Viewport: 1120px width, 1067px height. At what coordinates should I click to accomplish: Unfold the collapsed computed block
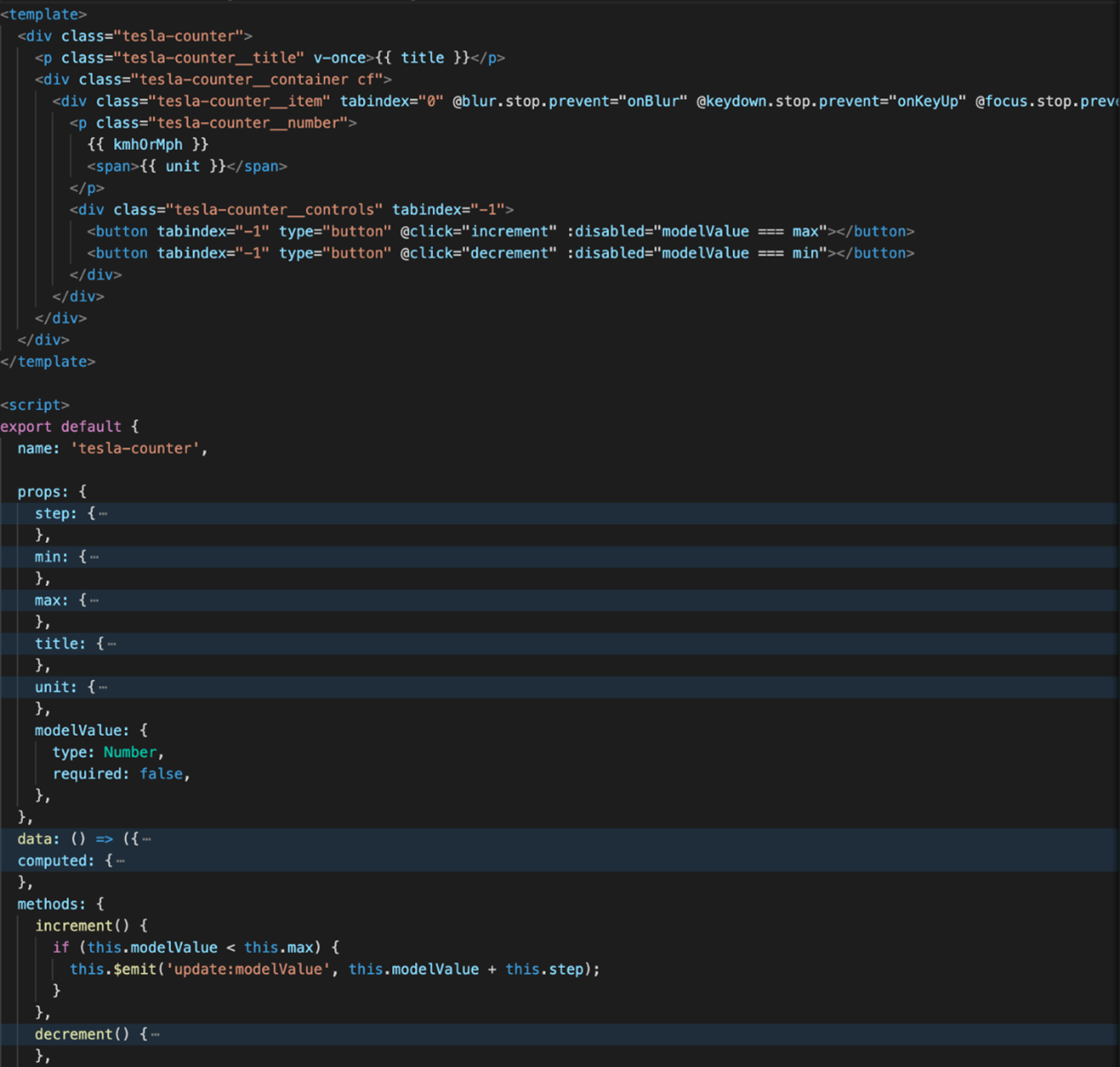tap(120, 862)
